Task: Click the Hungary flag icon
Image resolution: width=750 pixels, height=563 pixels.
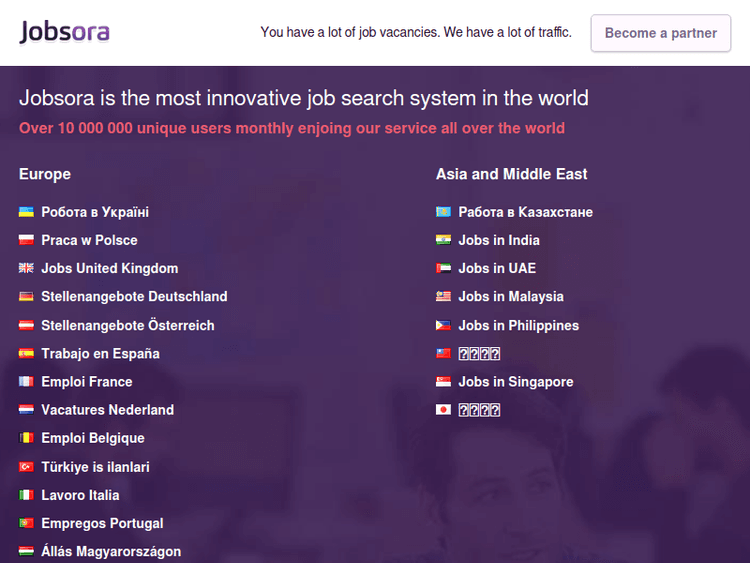Action: 26,552
